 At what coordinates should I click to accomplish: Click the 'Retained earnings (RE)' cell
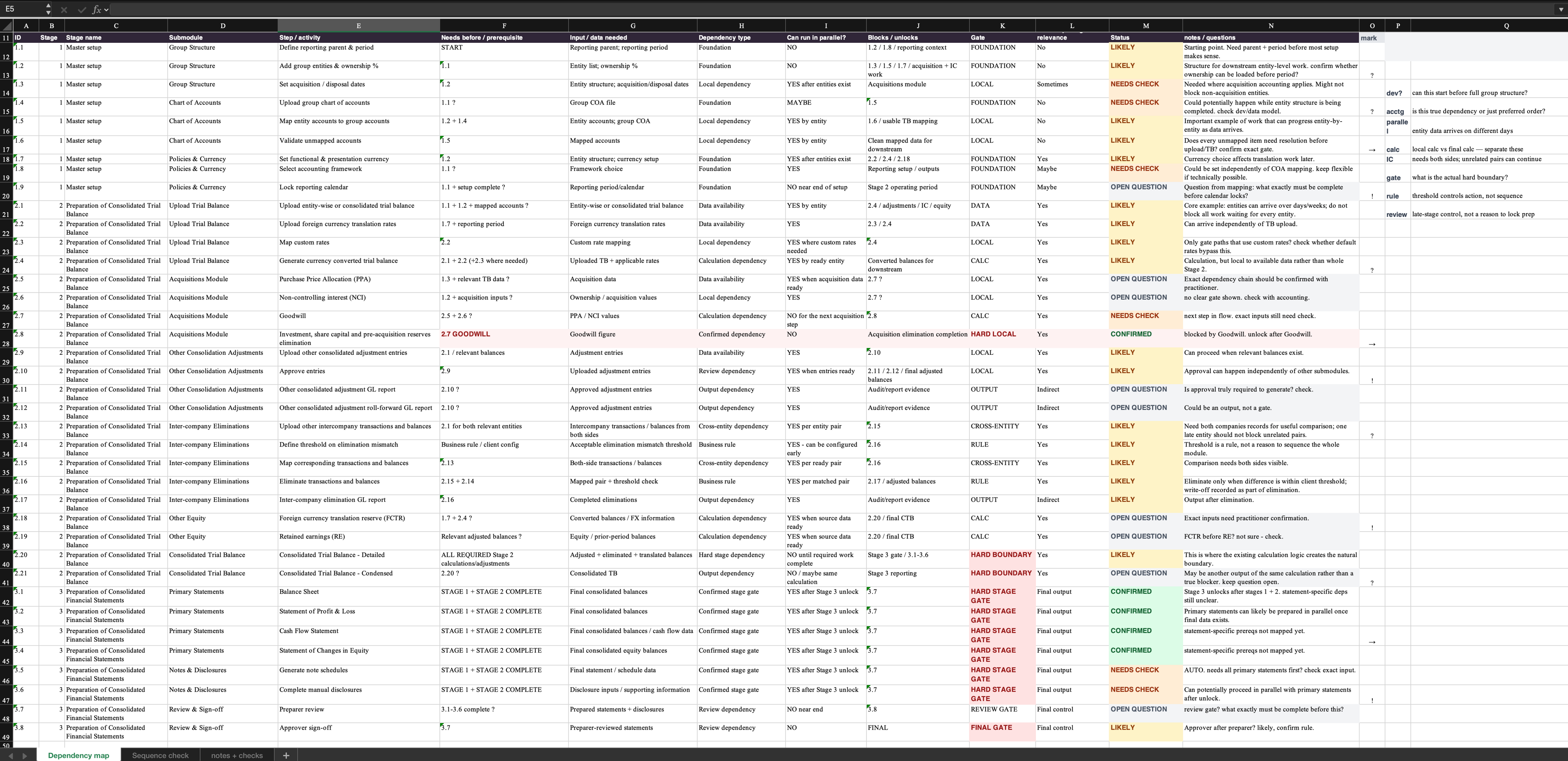click(359, 541)
